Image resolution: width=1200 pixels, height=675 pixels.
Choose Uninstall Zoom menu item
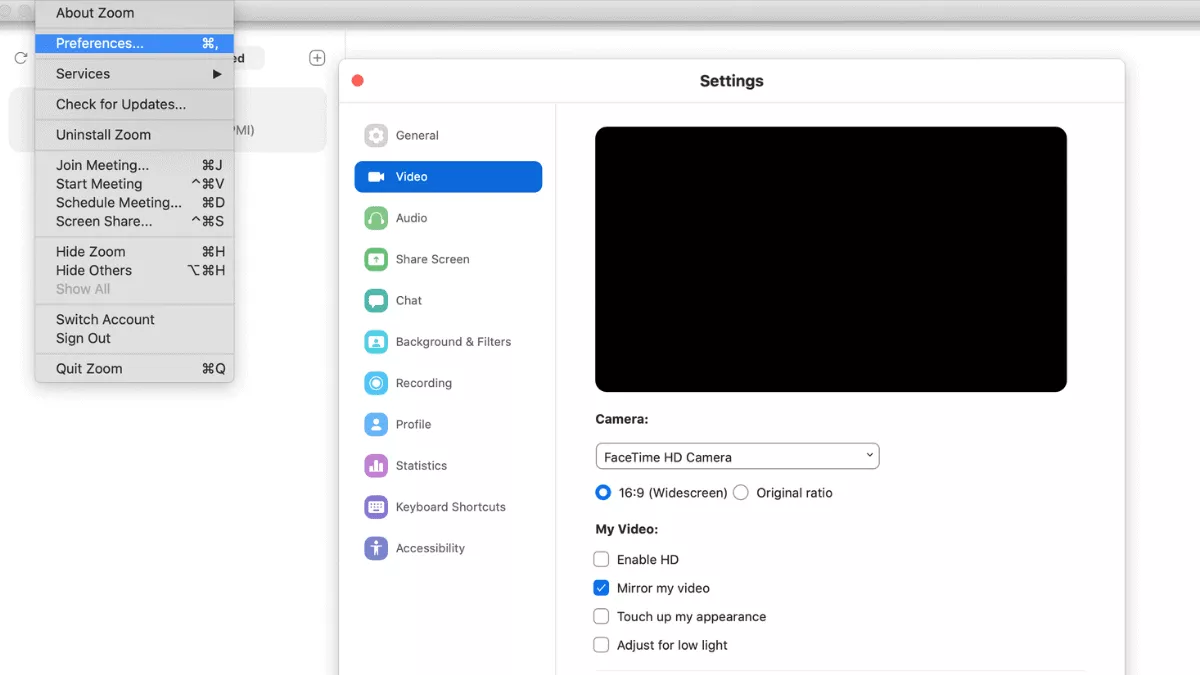click(134, 135)
